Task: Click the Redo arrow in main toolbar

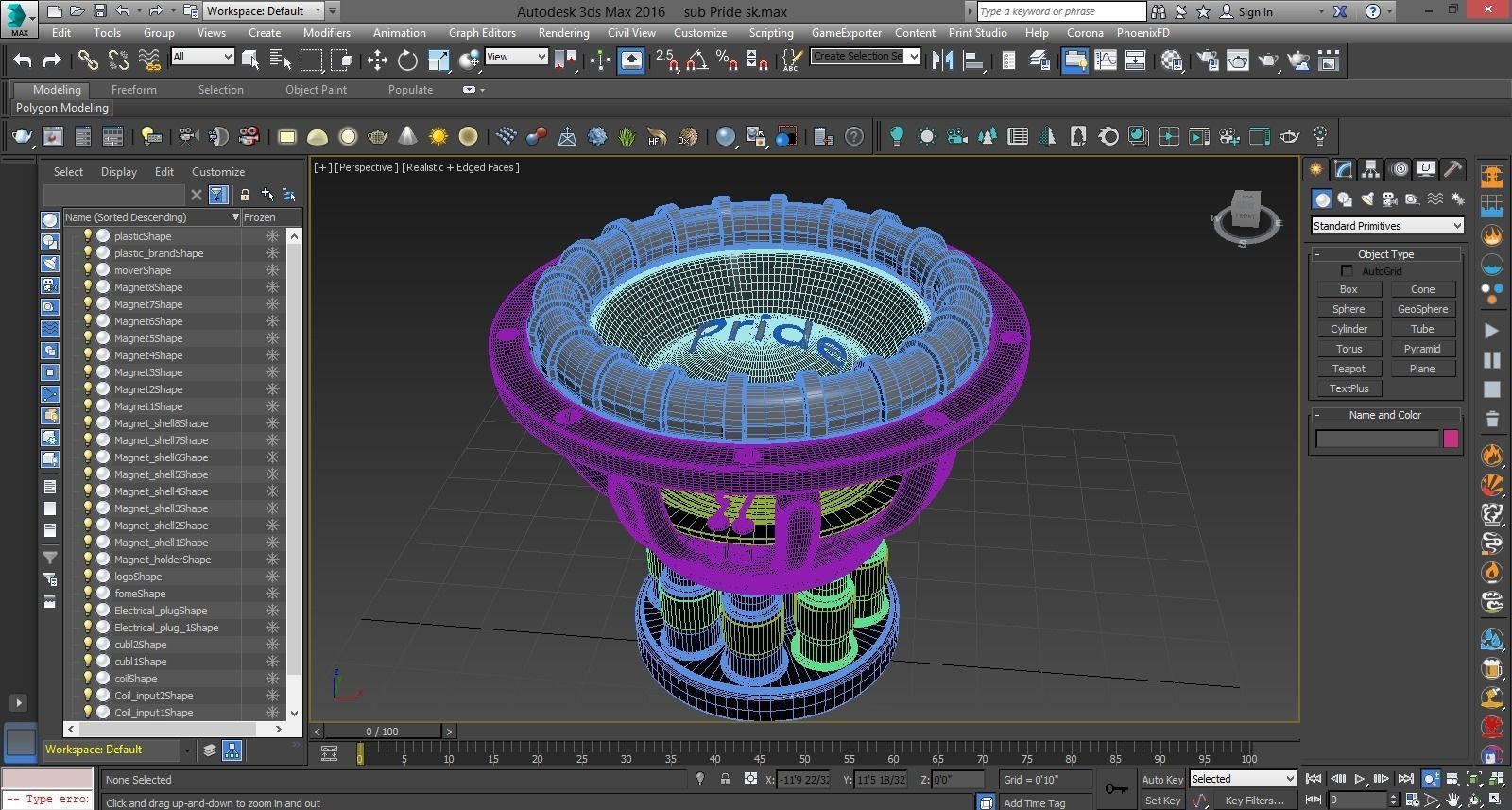Action: click(52, 61)
